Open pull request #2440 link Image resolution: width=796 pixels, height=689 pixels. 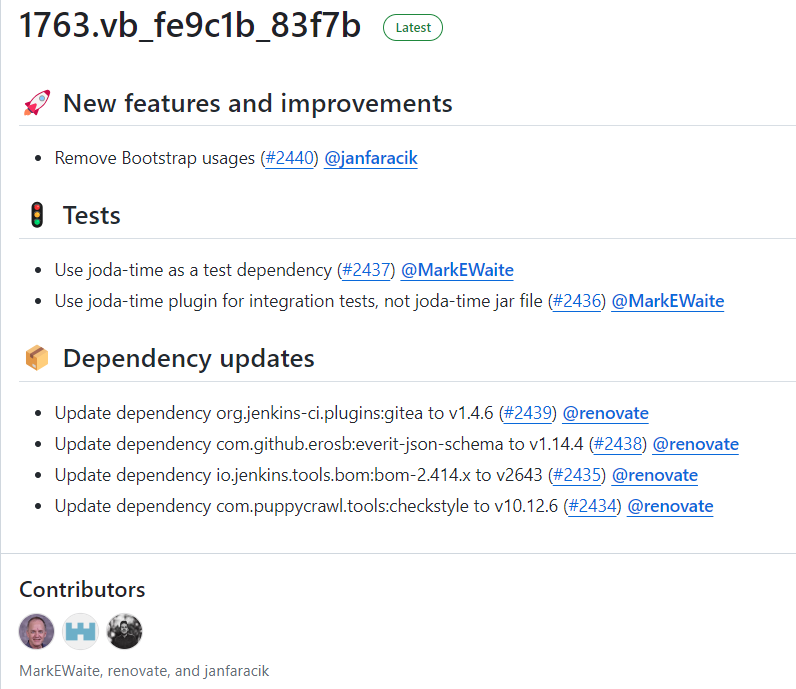[290, 158]
